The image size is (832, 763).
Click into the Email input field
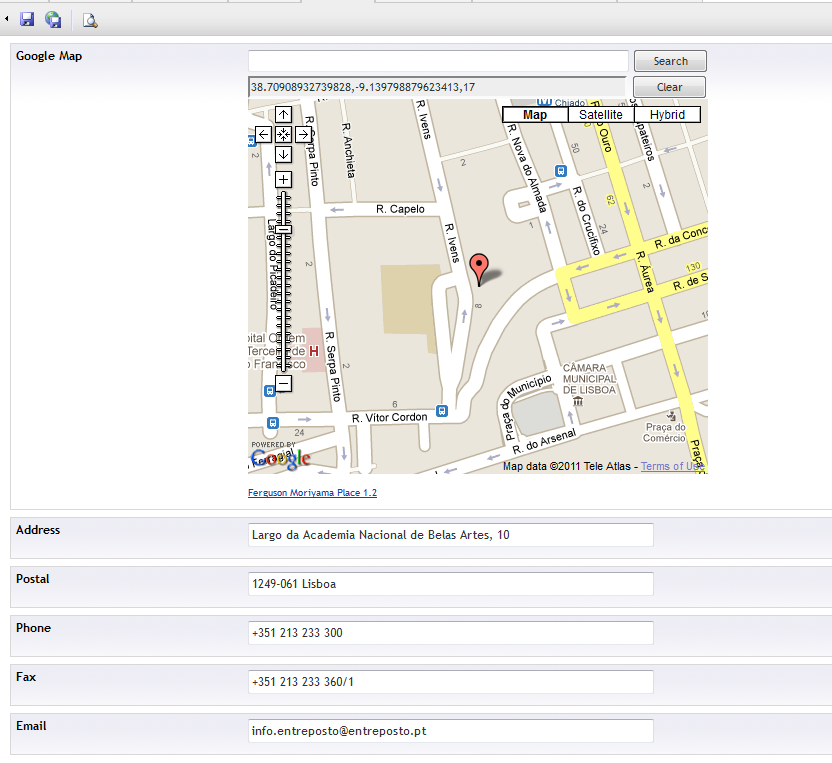pos(450,731)
